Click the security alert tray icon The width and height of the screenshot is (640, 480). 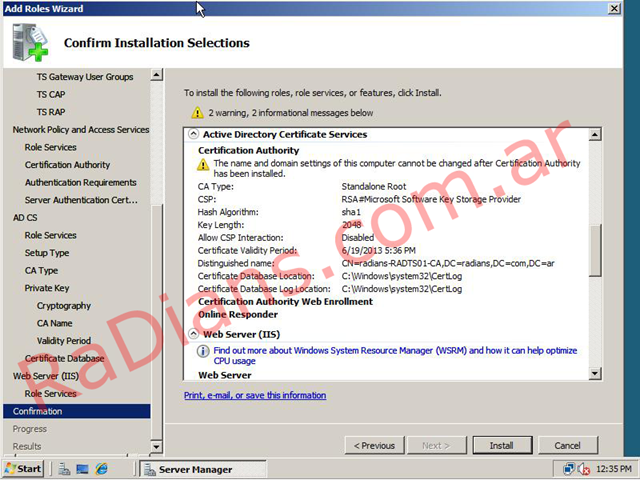[x=584, y=469]
